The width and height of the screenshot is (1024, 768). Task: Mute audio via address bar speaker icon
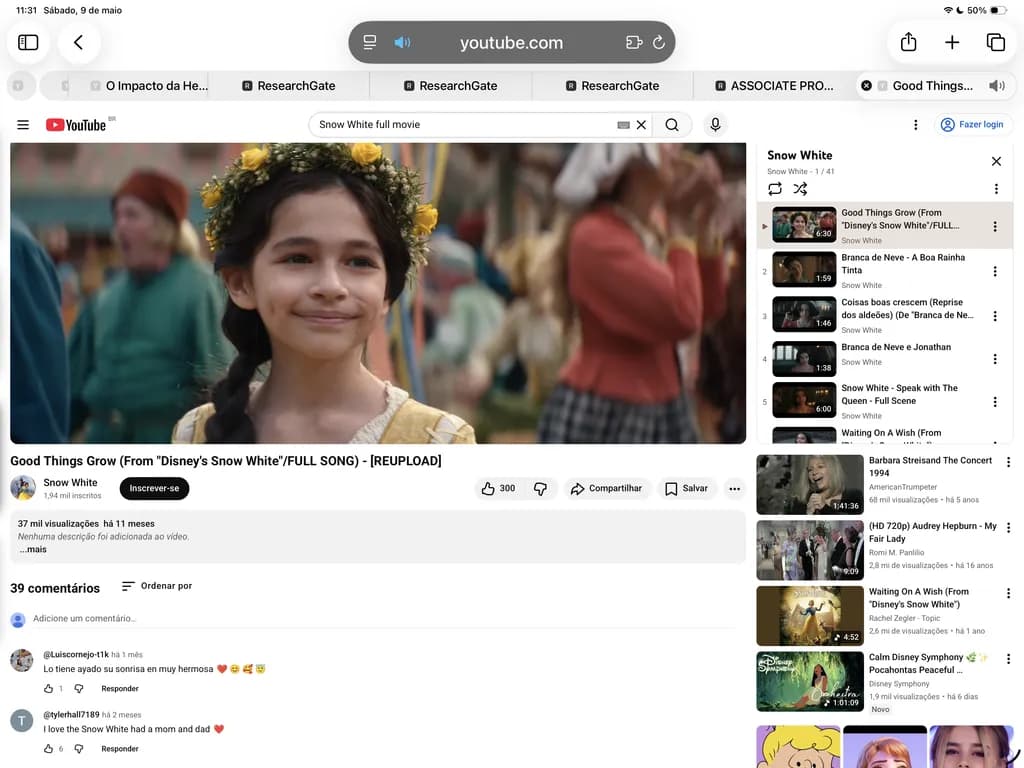[402, 42]
